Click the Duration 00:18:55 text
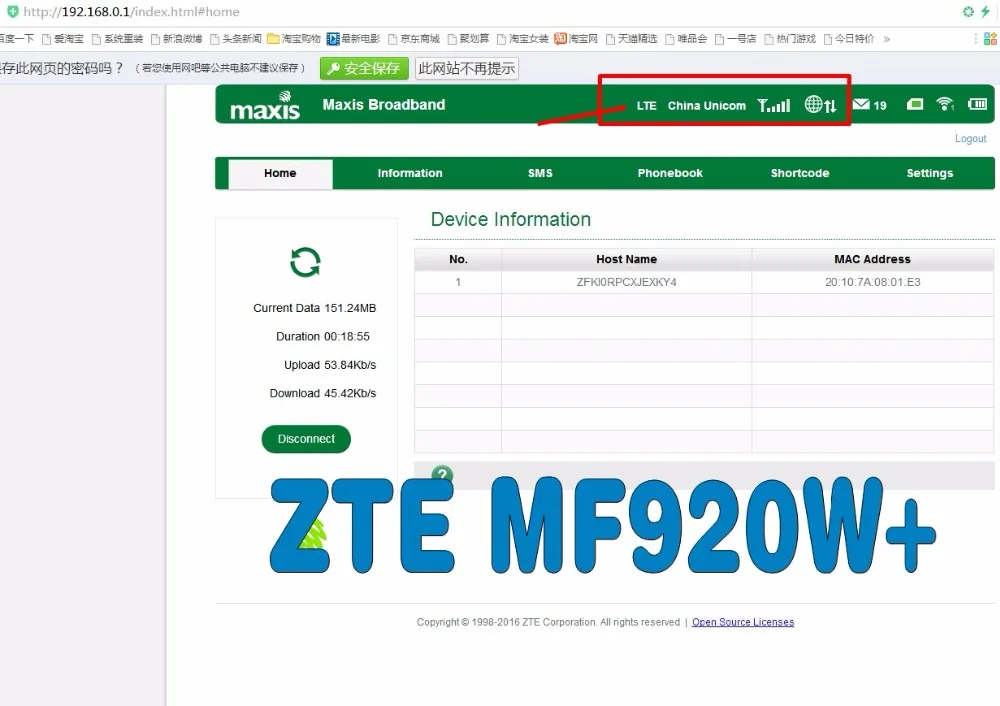 (x=323, y=337)
